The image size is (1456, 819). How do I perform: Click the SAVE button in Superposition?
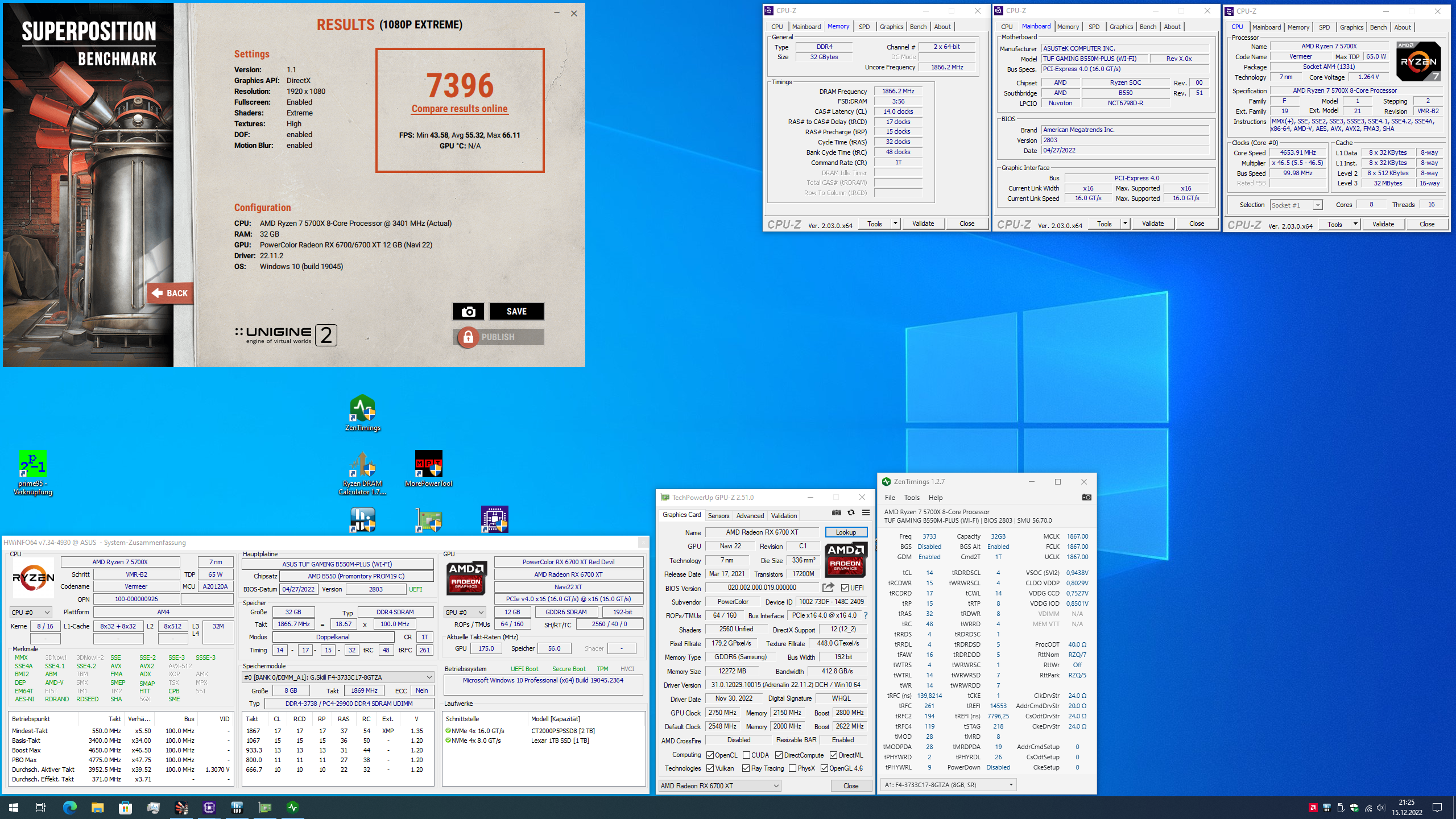[516, 311]
